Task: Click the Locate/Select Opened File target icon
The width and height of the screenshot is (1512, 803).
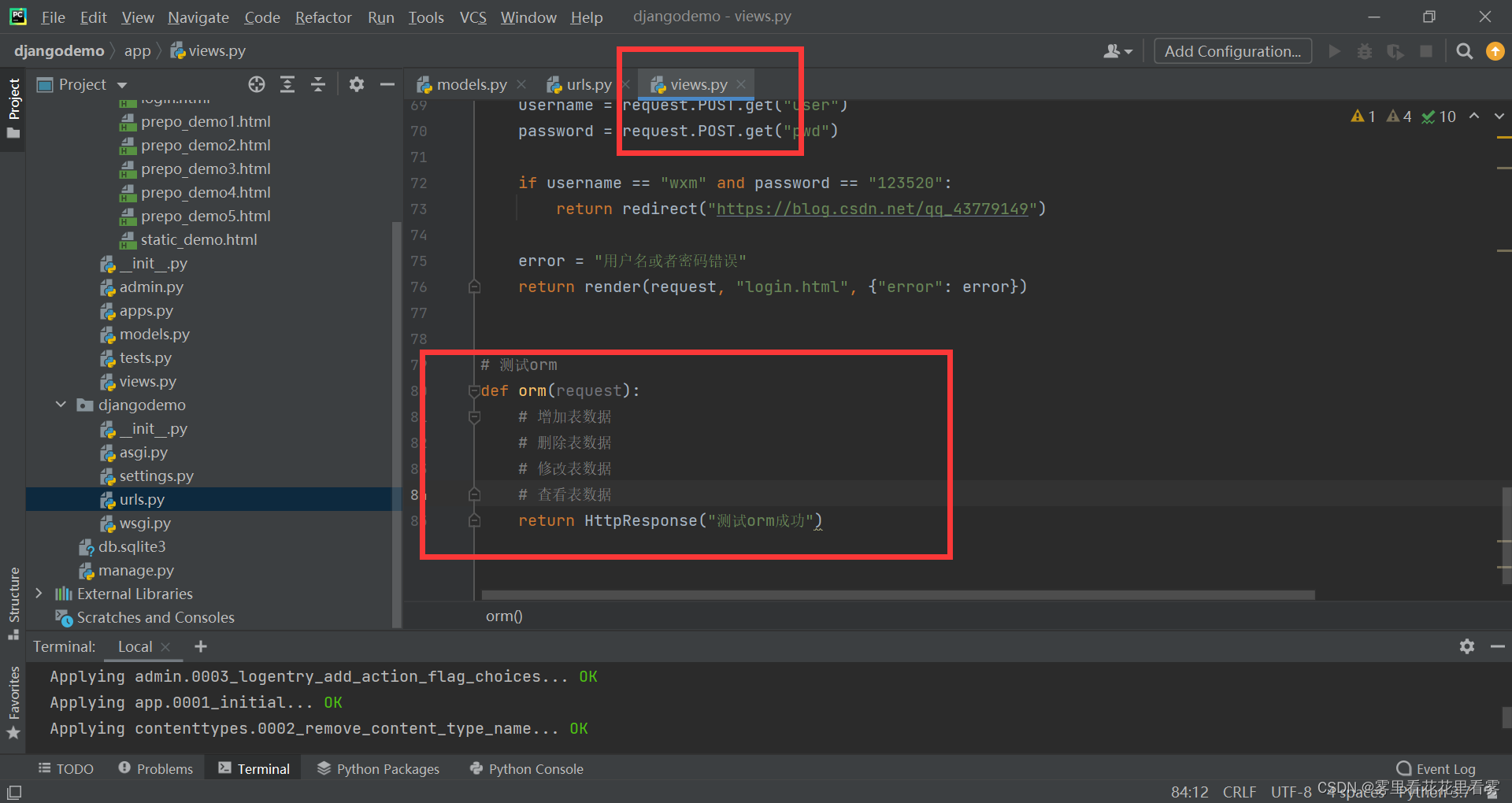Action: tap(257, 84)
